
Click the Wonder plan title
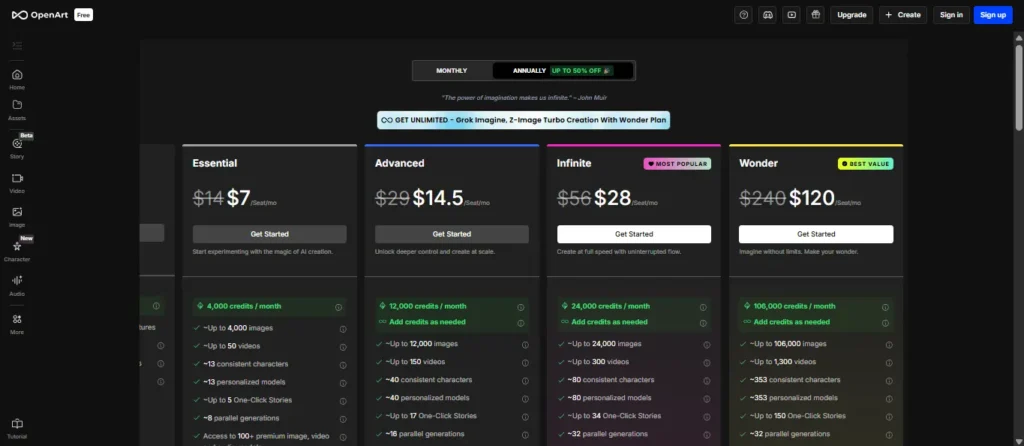tap(756, 163)
